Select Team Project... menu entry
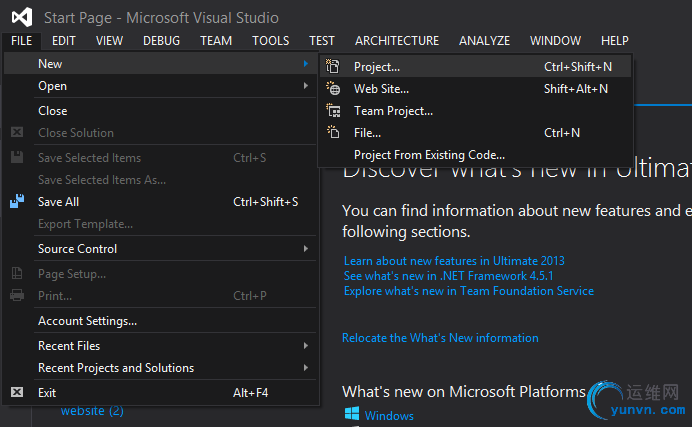 pos(476,111)
